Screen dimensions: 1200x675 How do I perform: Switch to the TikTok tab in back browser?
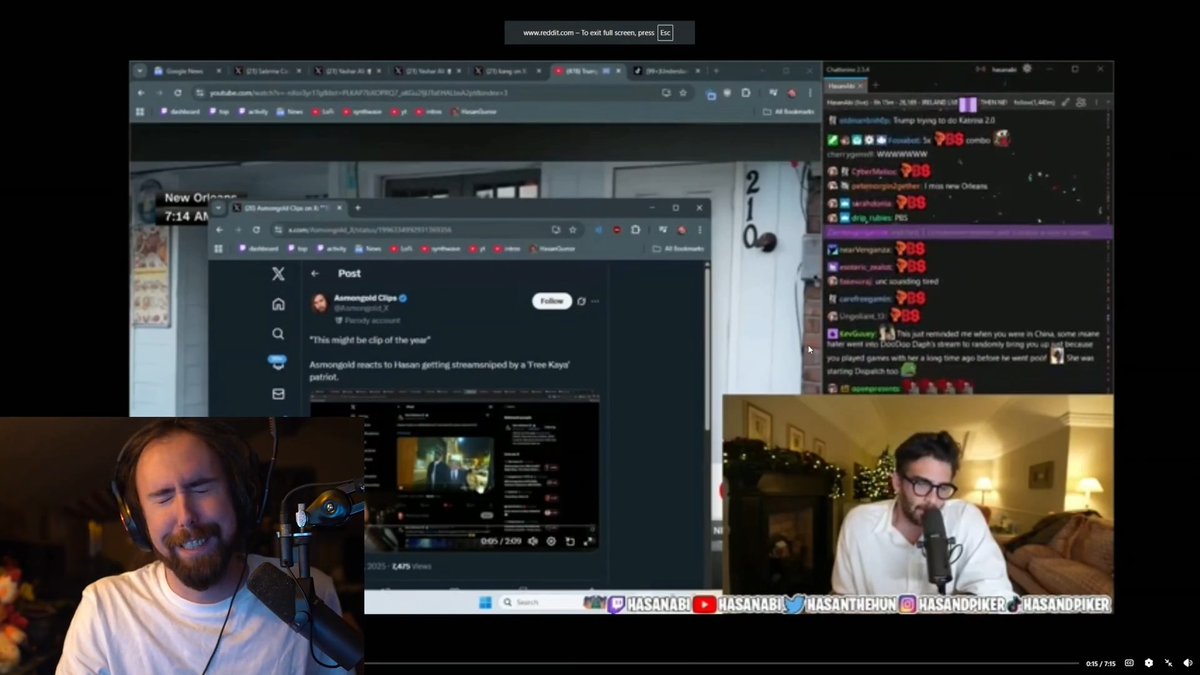tap(665, 71)
